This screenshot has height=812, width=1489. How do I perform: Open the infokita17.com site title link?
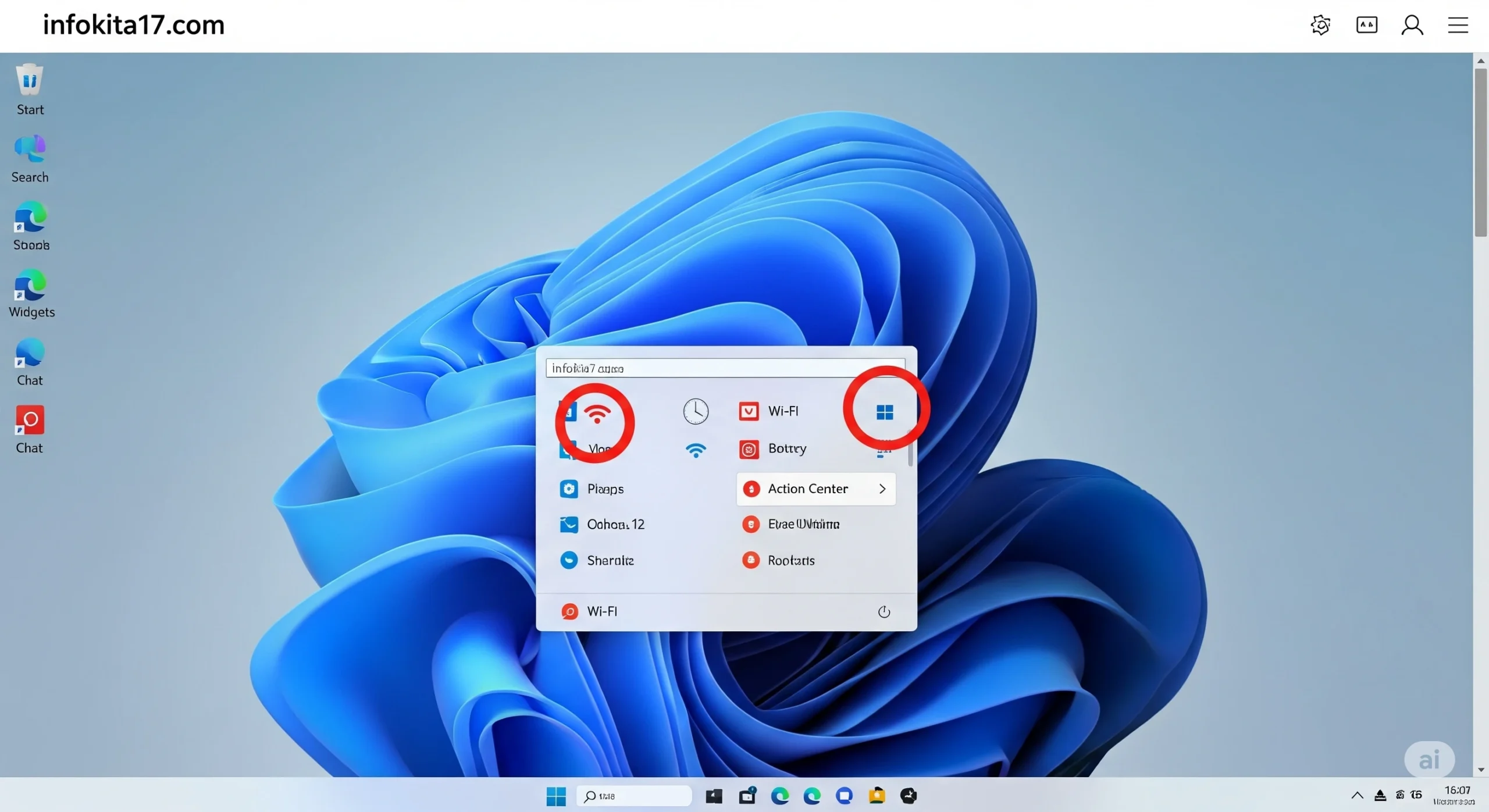click(133, 24)
